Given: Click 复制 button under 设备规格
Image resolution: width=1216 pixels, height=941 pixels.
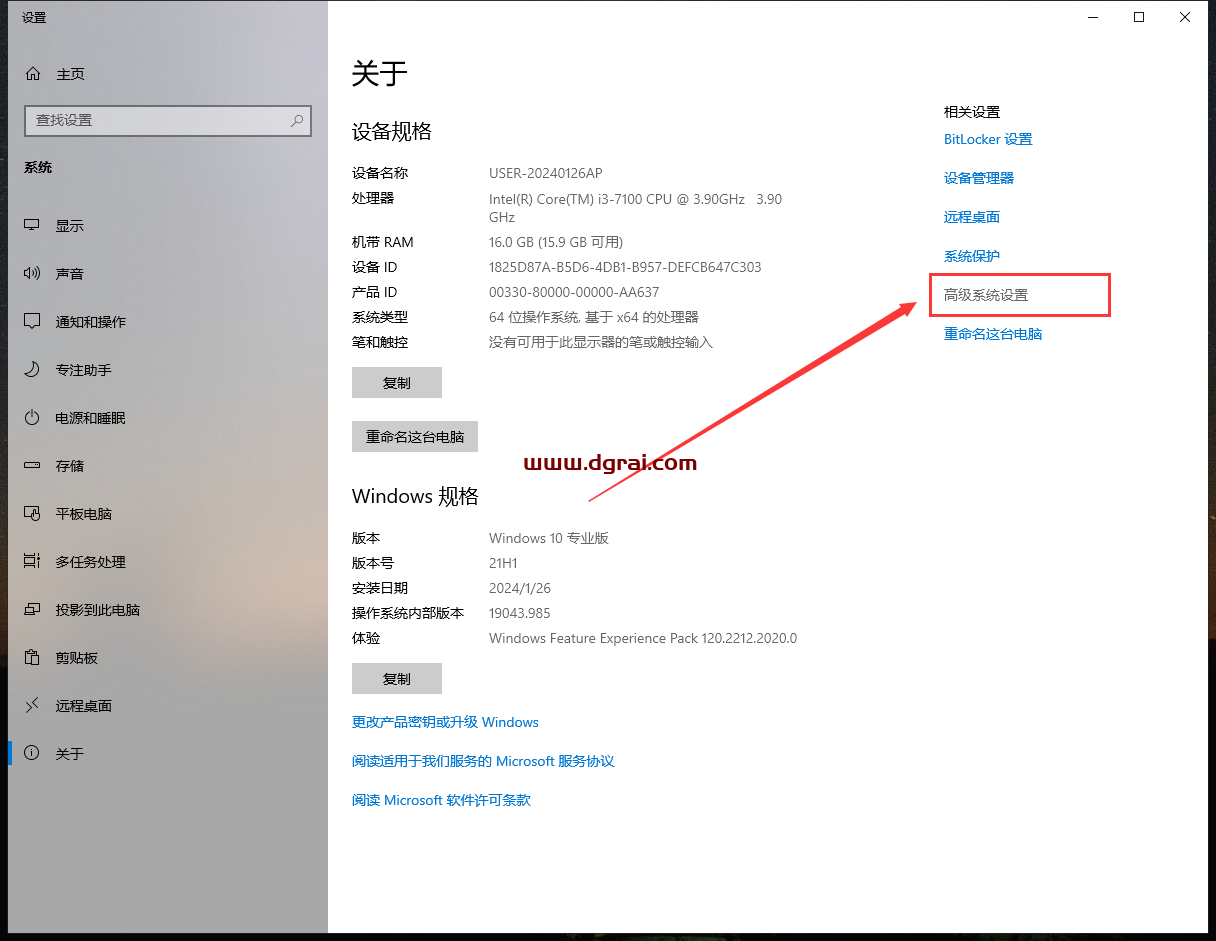Looking at the screenshot, I should click(397, 383).
